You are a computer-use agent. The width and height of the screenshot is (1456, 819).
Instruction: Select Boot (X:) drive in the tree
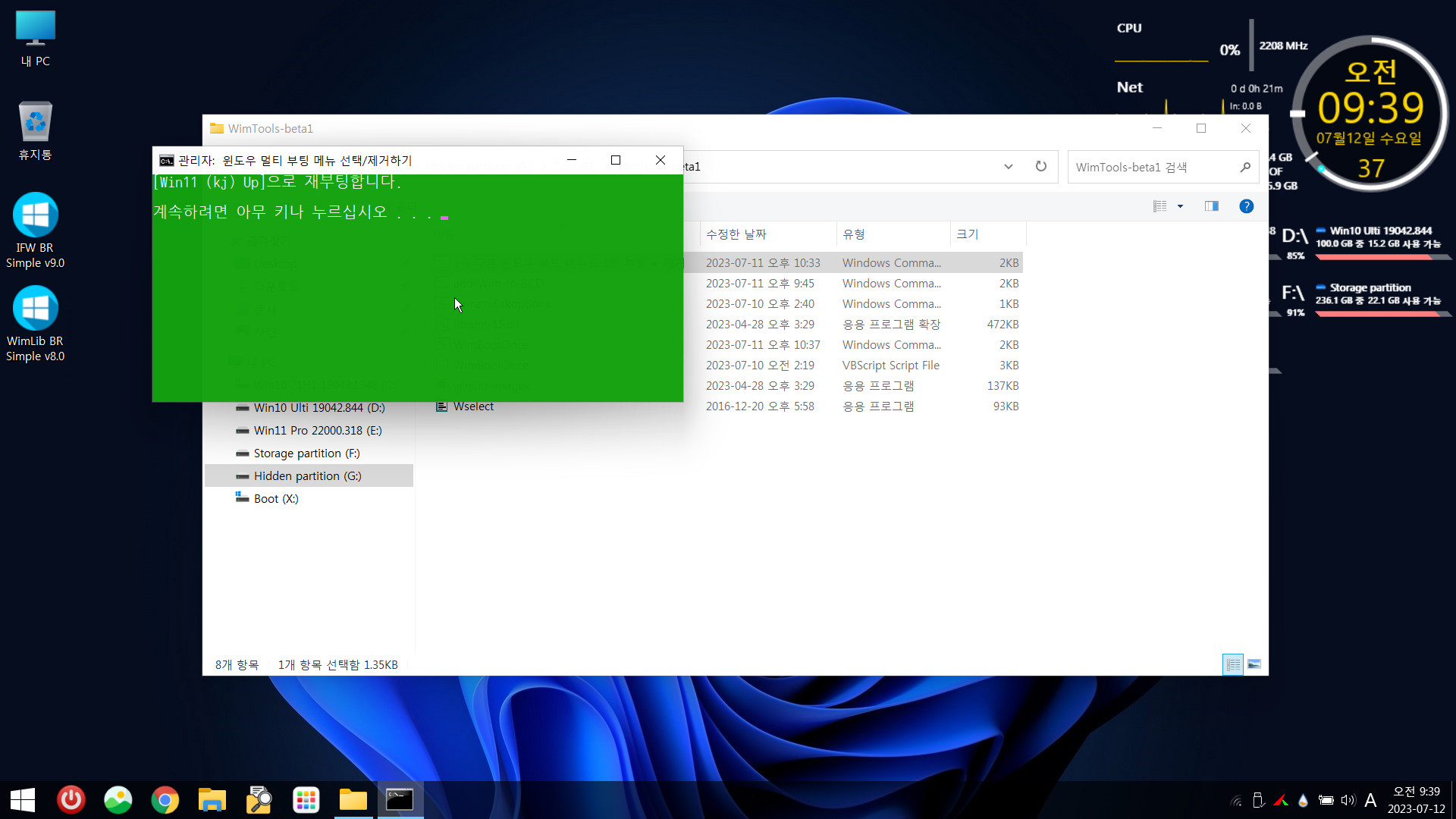pyautogui.click(x=275, y=499)
